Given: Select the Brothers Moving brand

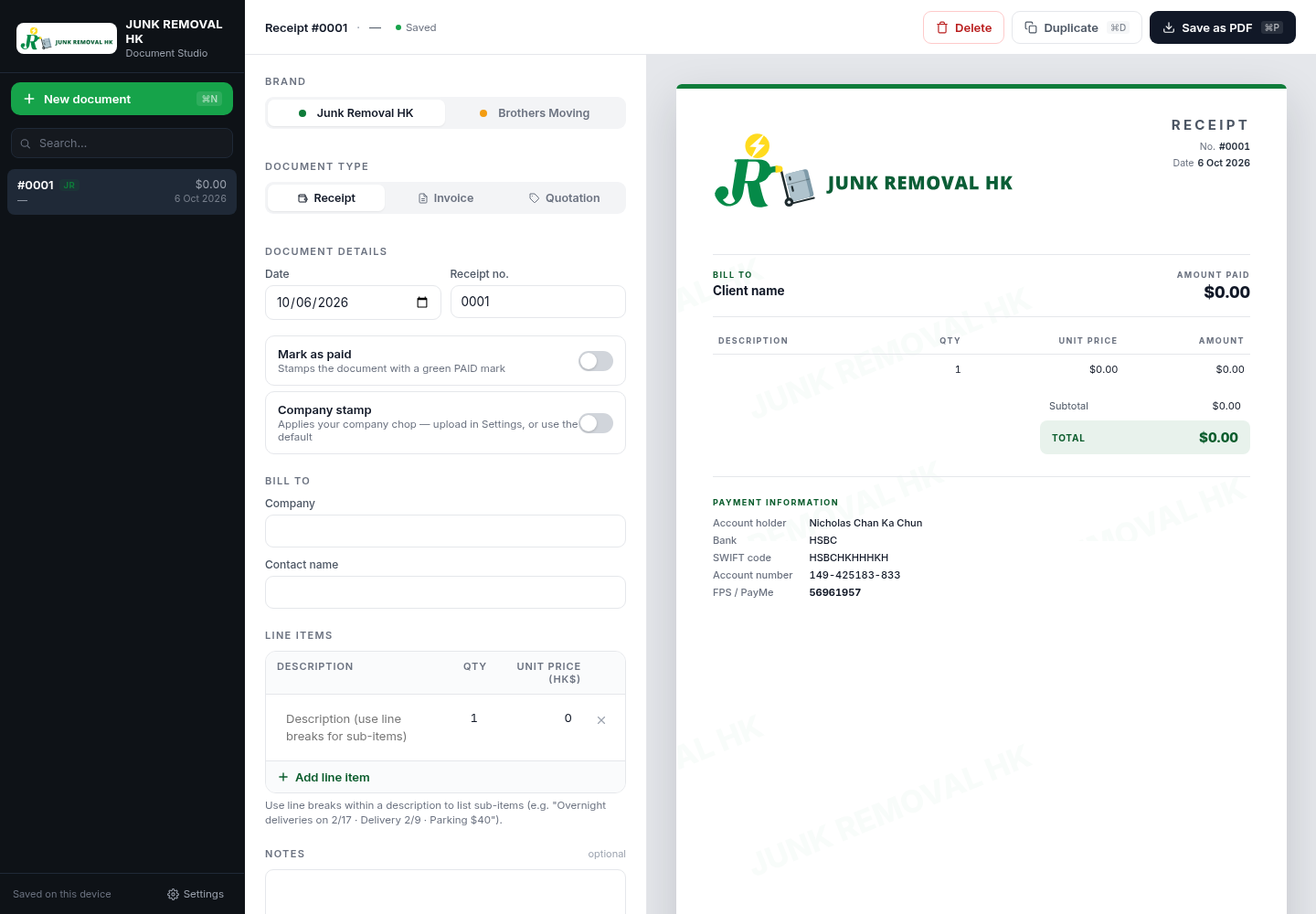Looking at the screenshot, I should [x=535, y=113].
